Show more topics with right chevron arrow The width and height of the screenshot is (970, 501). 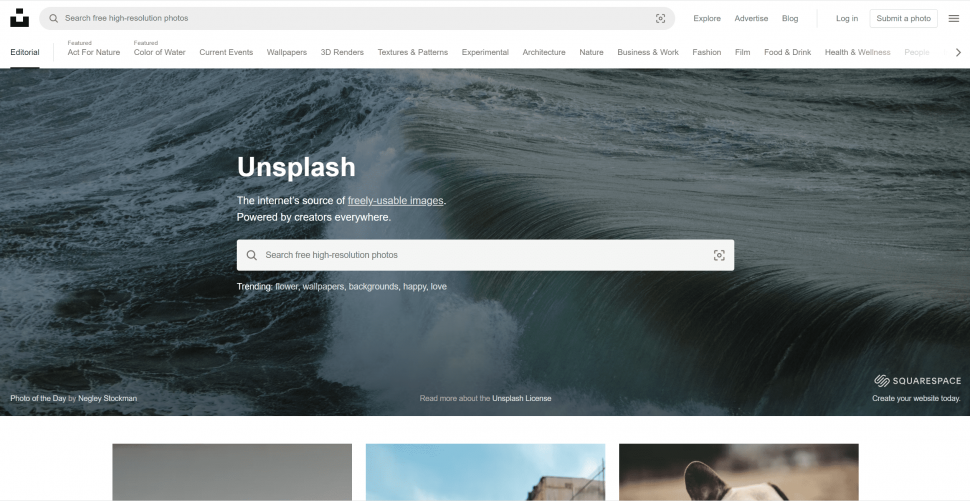click(958, 53)
